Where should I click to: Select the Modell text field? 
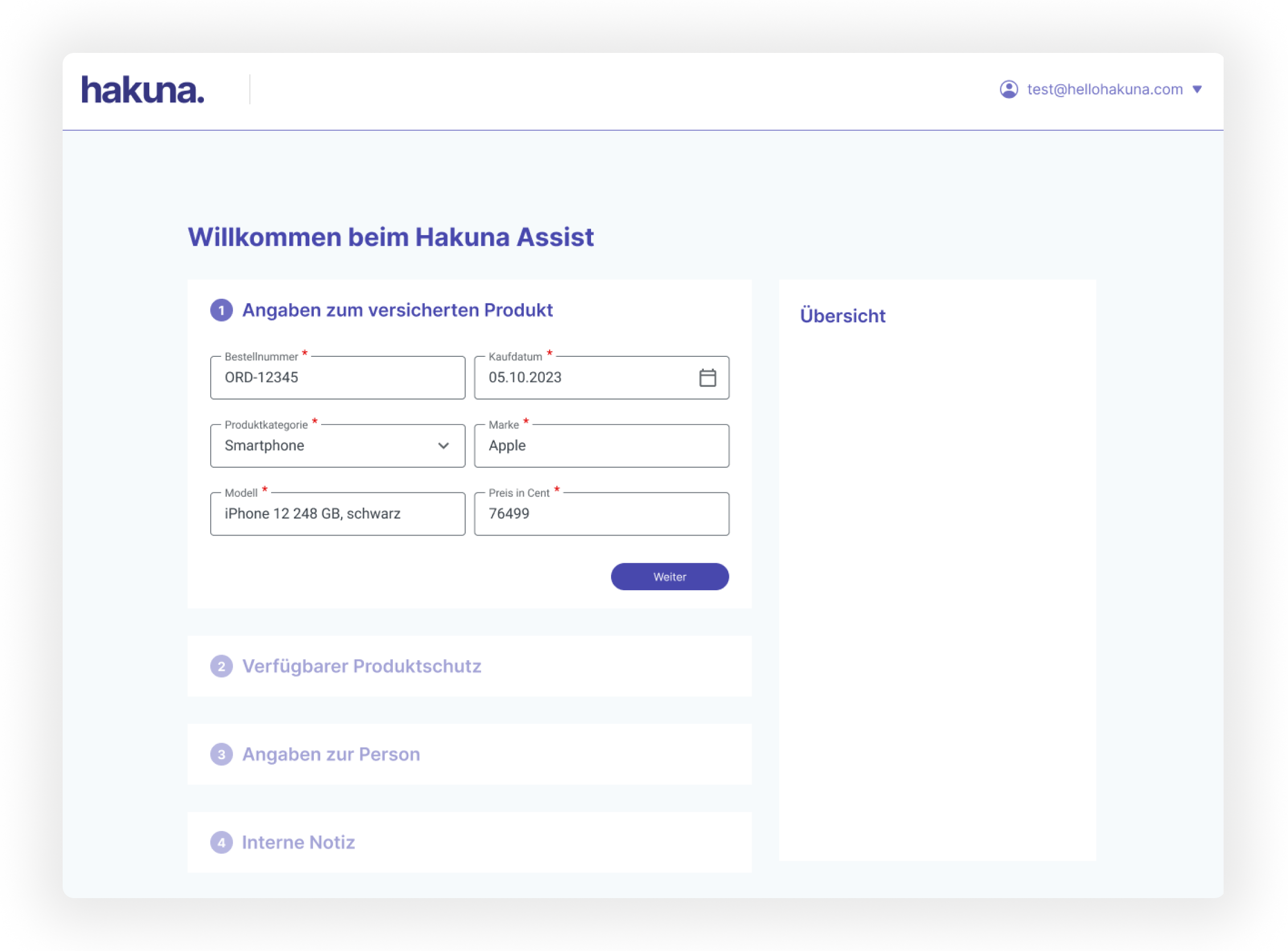(337, 513)
